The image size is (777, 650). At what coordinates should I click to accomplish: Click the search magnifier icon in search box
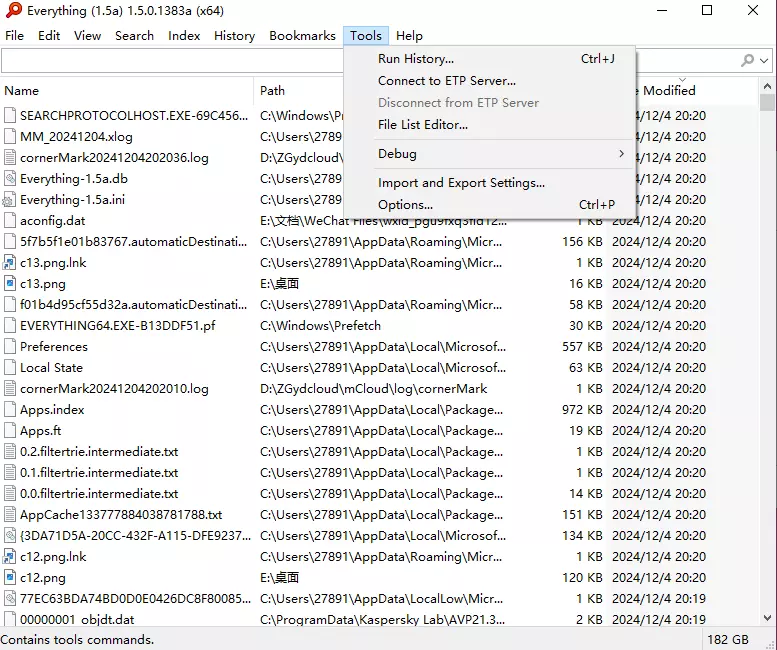[x=747, y=60]
